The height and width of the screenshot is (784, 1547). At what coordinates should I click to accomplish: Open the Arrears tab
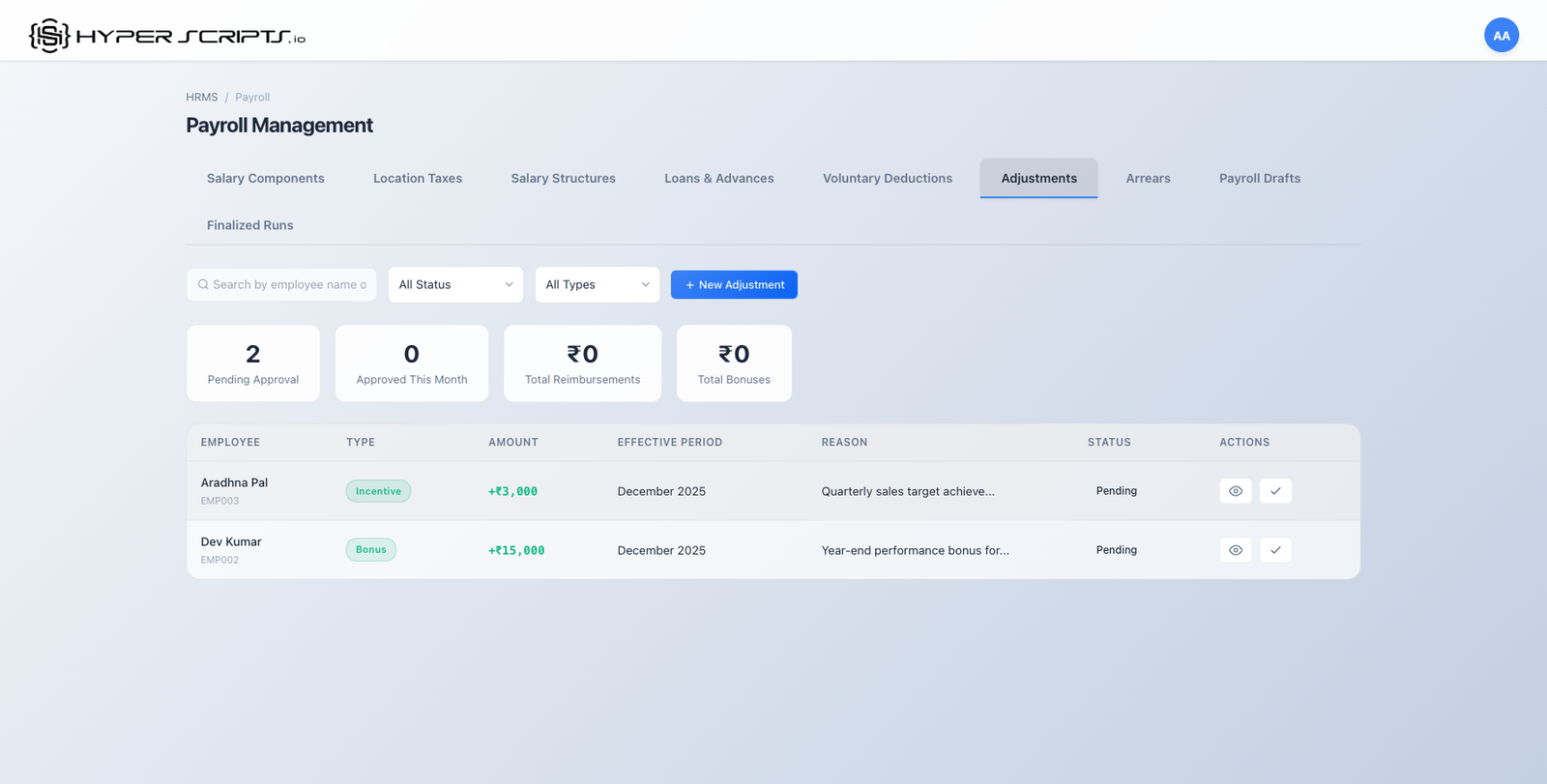pyautogui.click(x=1148, y=179)
